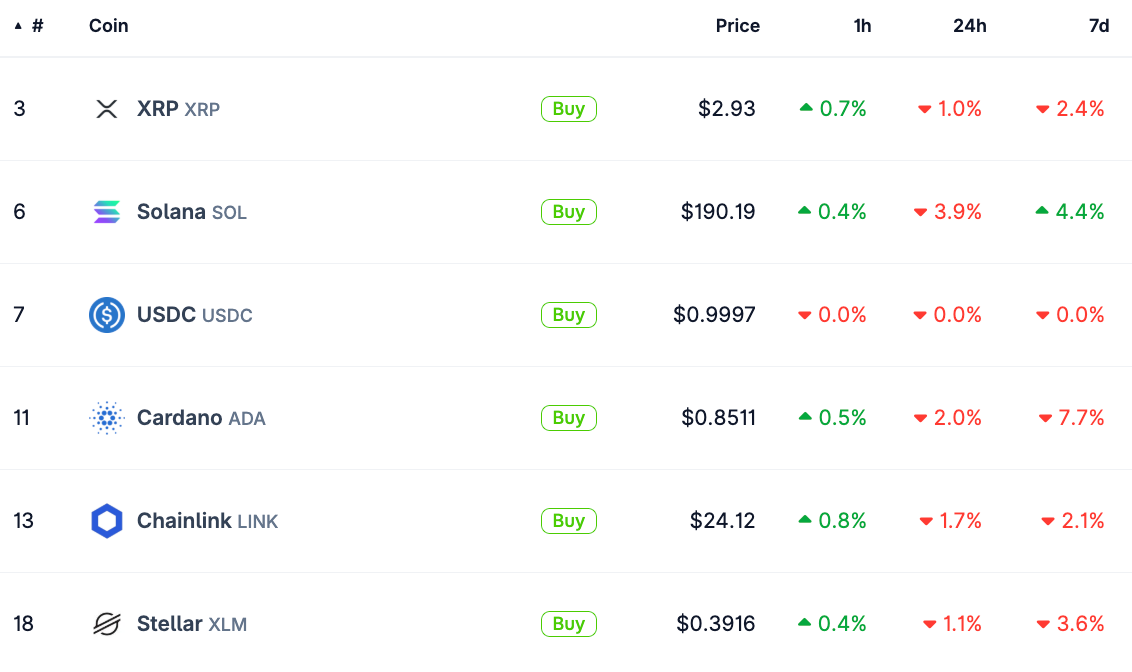
Task: Sort by rank using the # column header
Action: point(37,26)
